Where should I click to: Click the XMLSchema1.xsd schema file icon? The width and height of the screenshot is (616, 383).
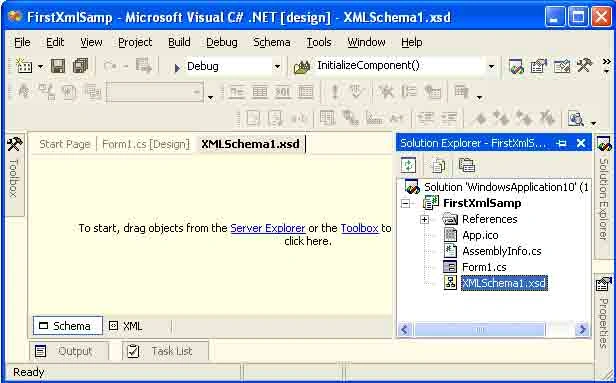(x=450, y=283)
